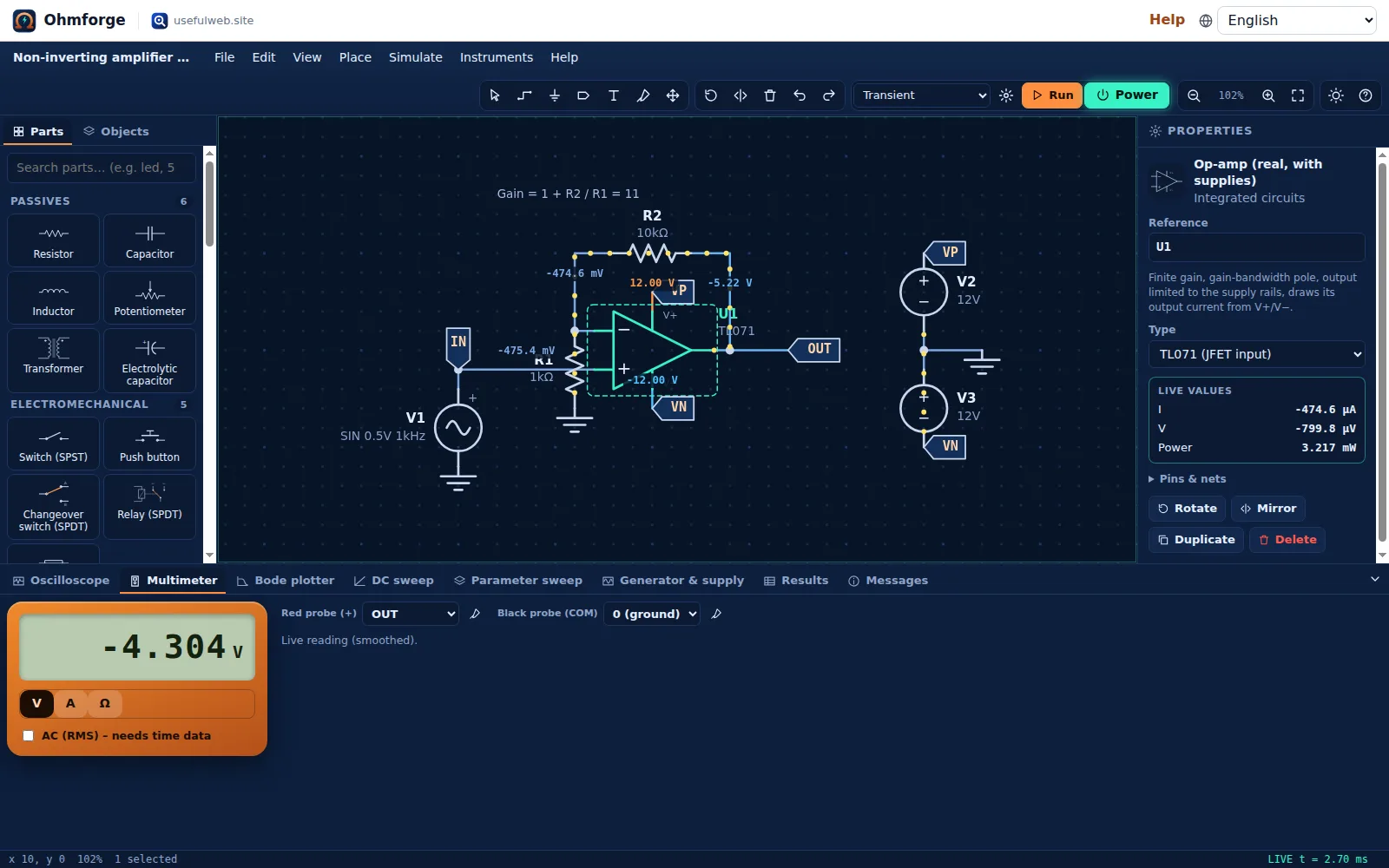Image resolution: width=1389 pixels, height=868 pixels.
Task: Pick the ground symbol tool
Action: tap(554, 95)
